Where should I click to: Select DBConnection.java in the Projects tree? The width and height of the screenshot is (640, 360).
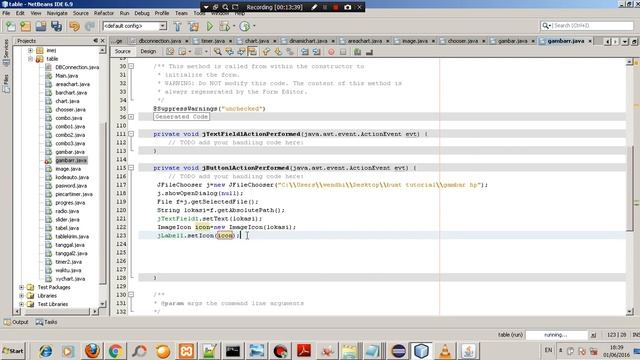point(77,67)
